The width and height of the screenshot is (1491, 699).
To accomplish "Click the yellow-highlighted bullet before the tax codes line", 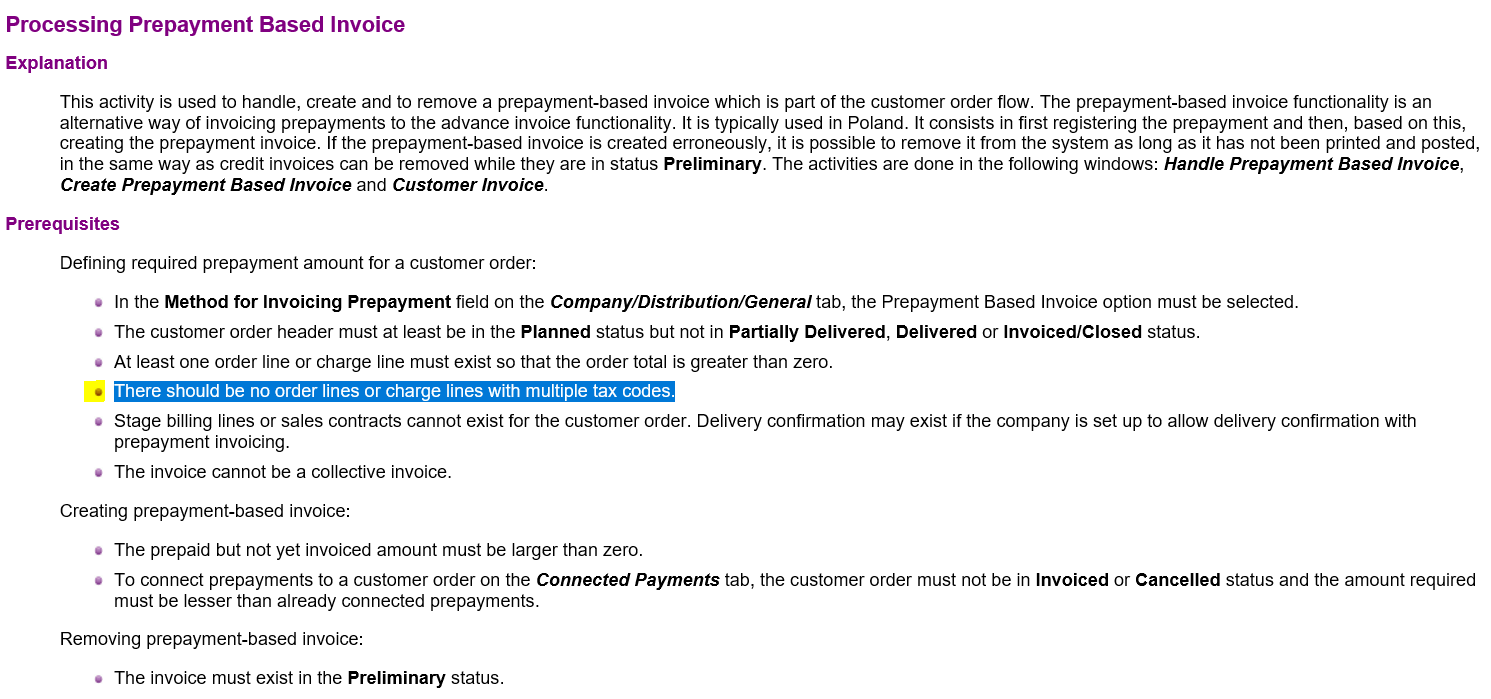I will tap(98, 392).
